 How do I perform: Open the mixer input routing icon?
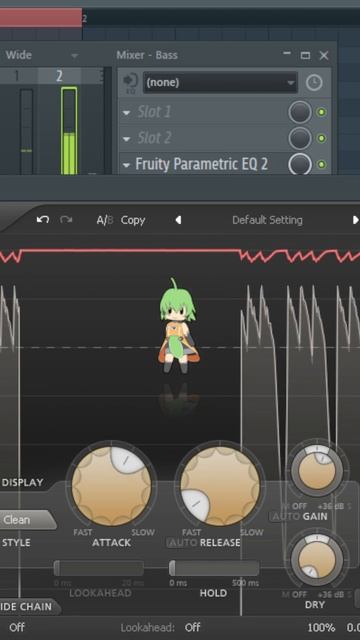click(x=131, y=82)
